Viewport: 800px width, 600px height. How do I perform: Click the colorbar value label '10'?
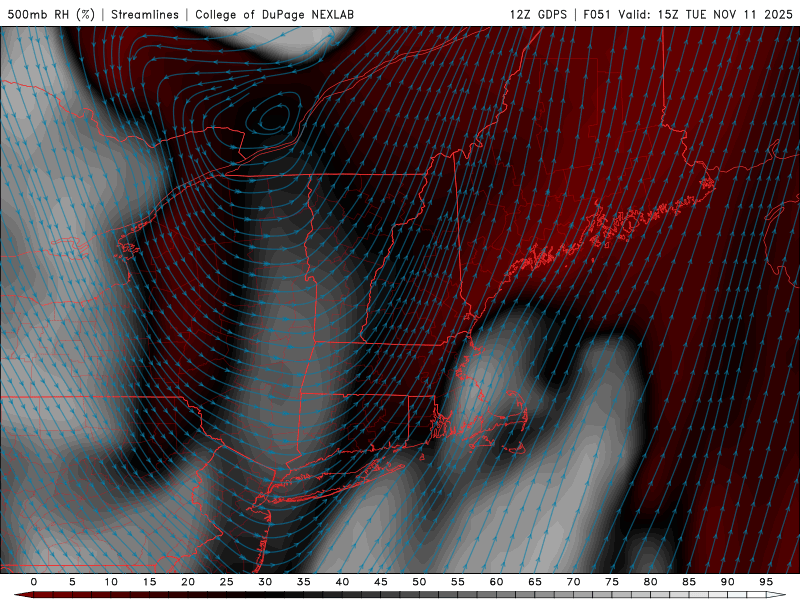[x=111, y=582]
